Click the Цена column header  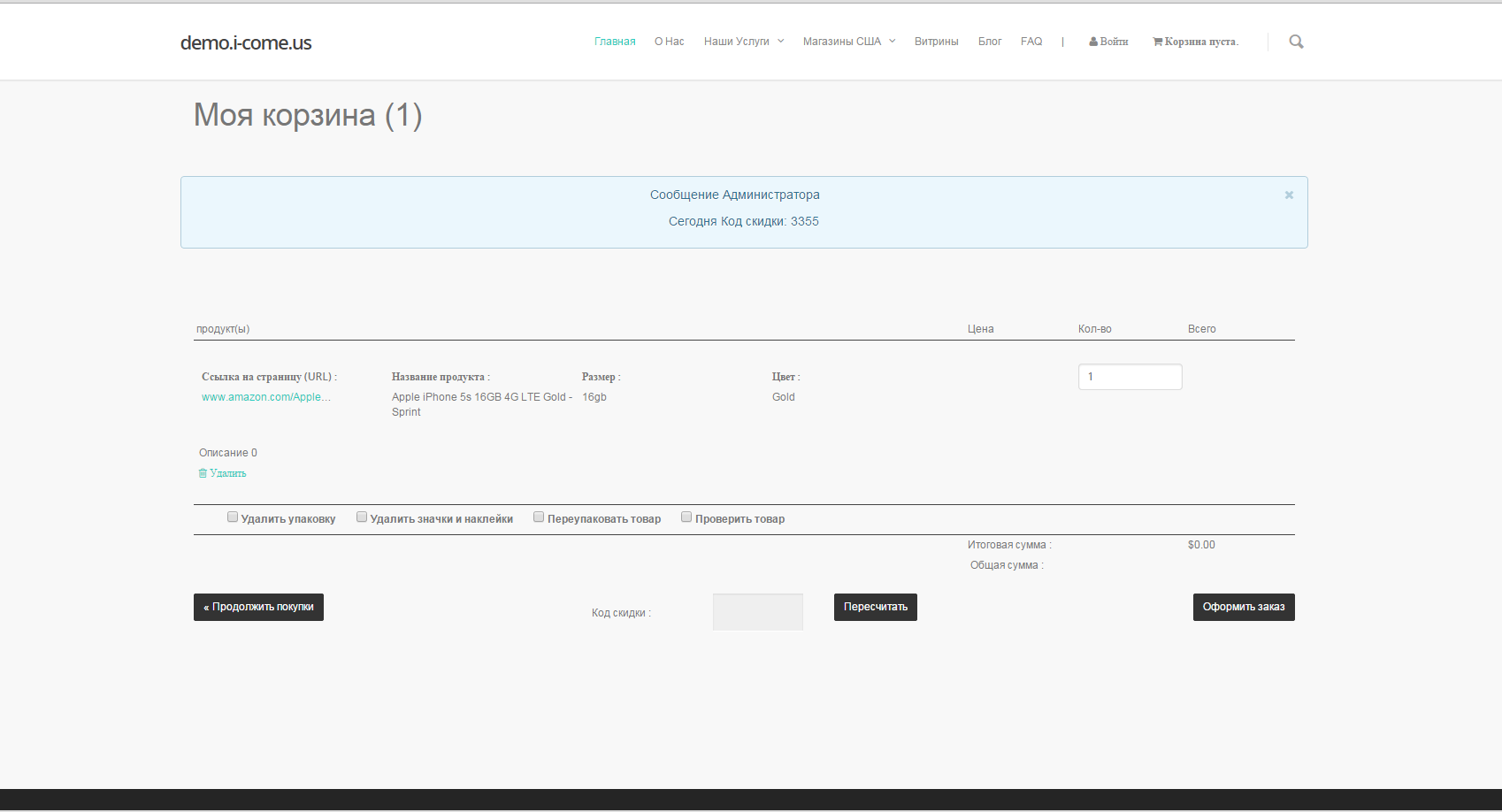point(981,329)
